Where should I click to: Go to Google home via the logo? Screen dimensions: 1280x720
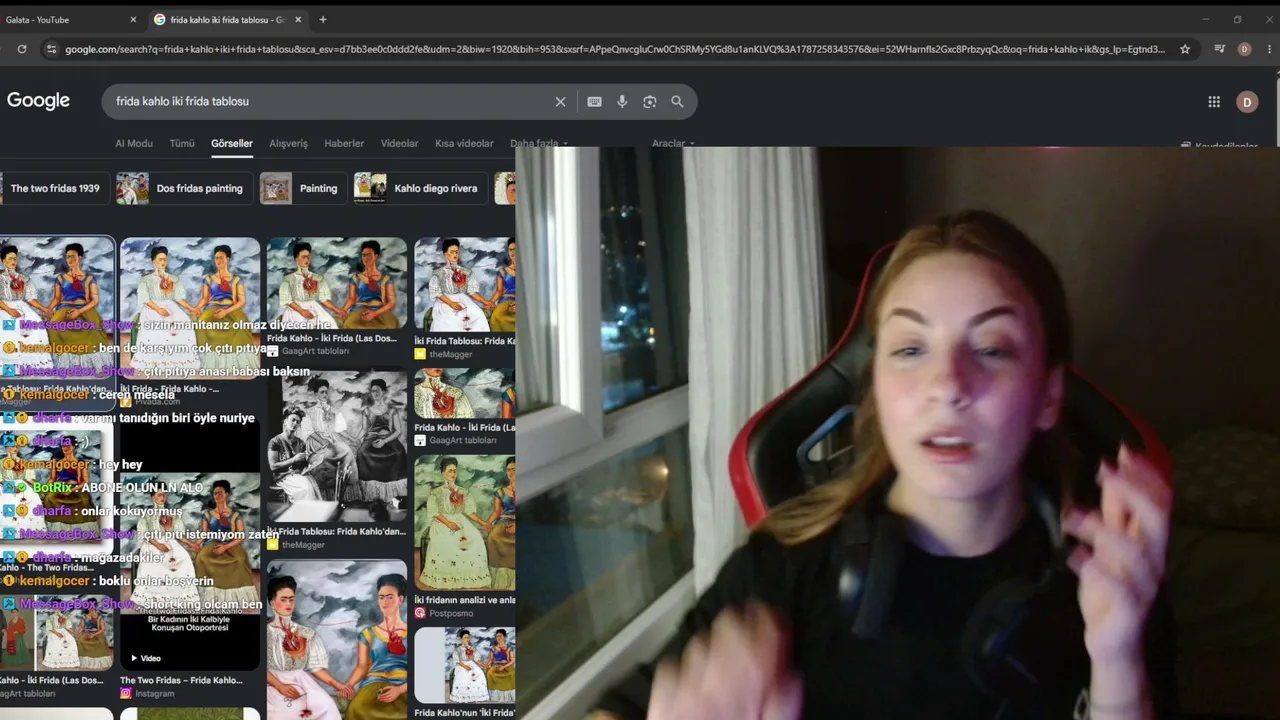tap(38, 101)
